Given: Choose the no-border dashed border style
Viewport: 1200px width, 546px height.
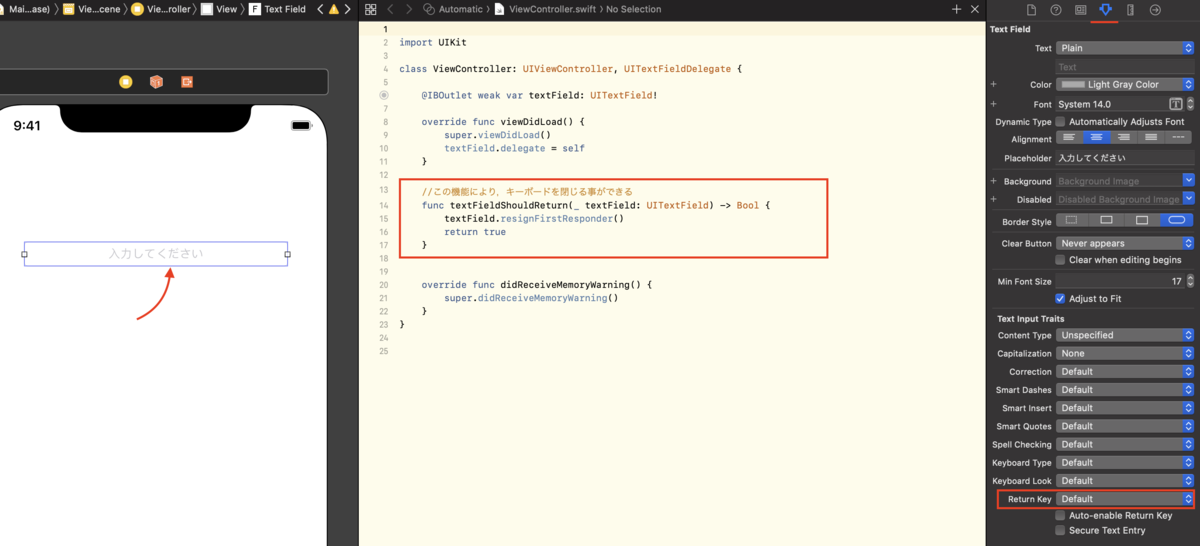Looking at the screenshot, I should [x=1072, y=220].
